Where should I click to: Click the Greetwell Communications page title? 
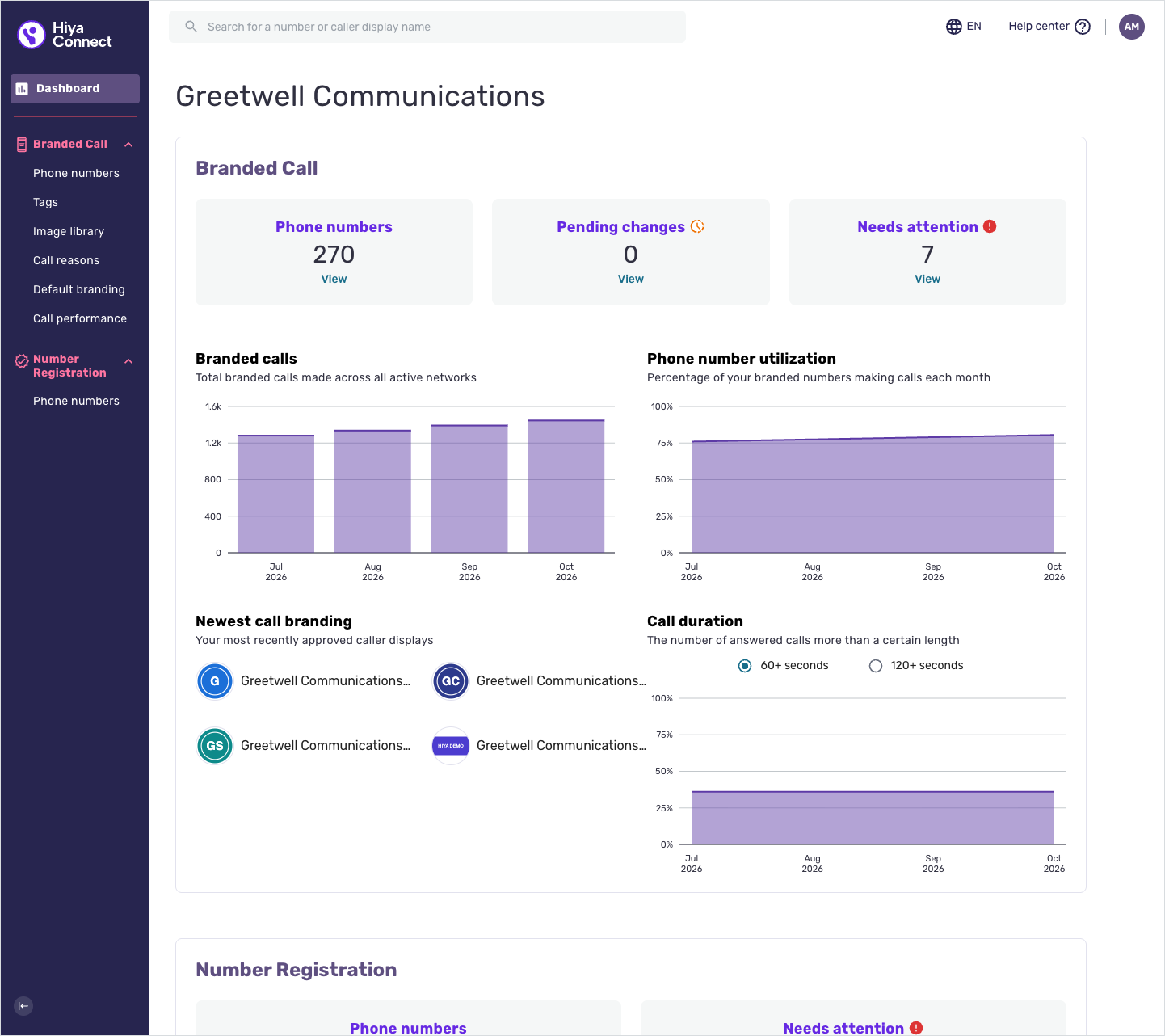tap(360, 96)
